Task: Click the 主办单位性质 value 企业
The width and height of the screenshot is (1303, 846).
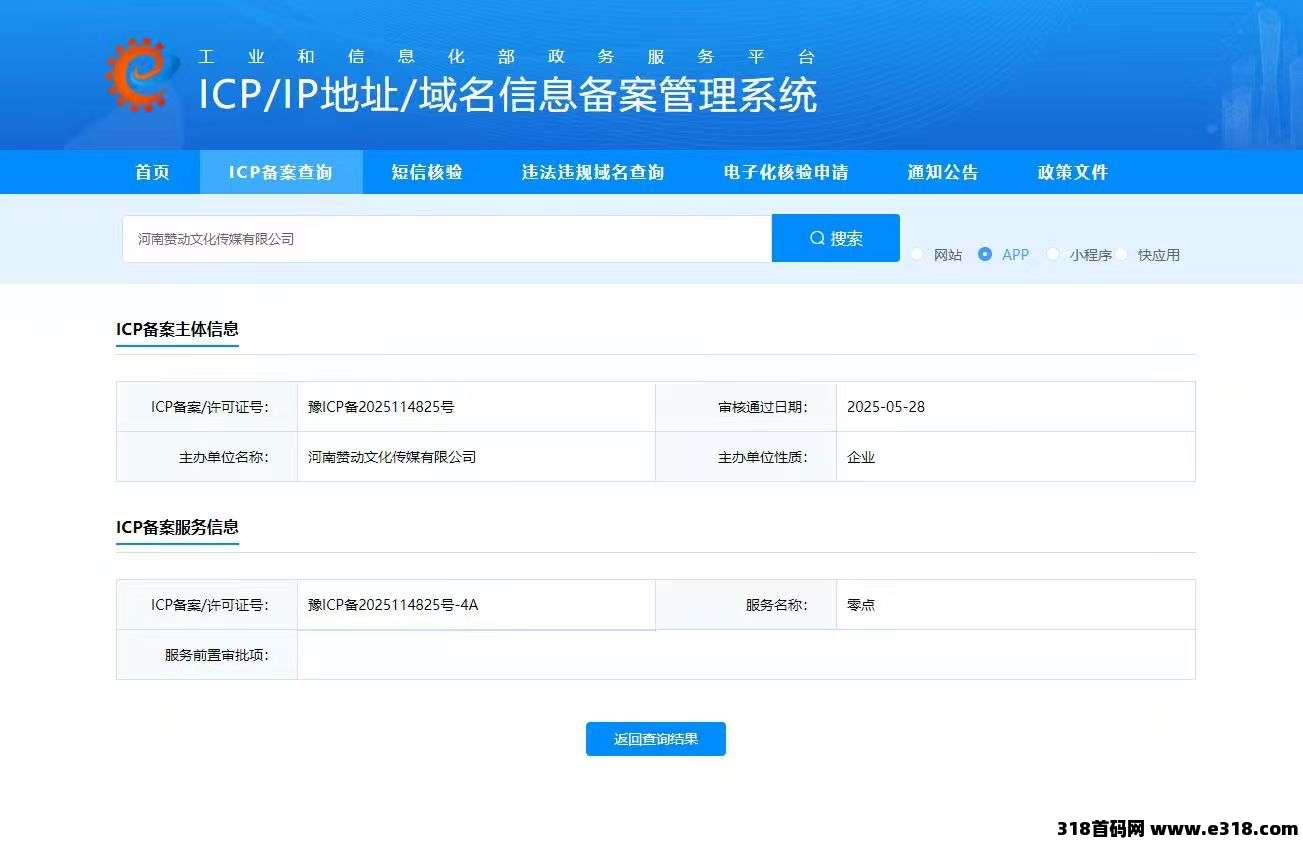Action: pyautogui.click(x=861, y=457)
